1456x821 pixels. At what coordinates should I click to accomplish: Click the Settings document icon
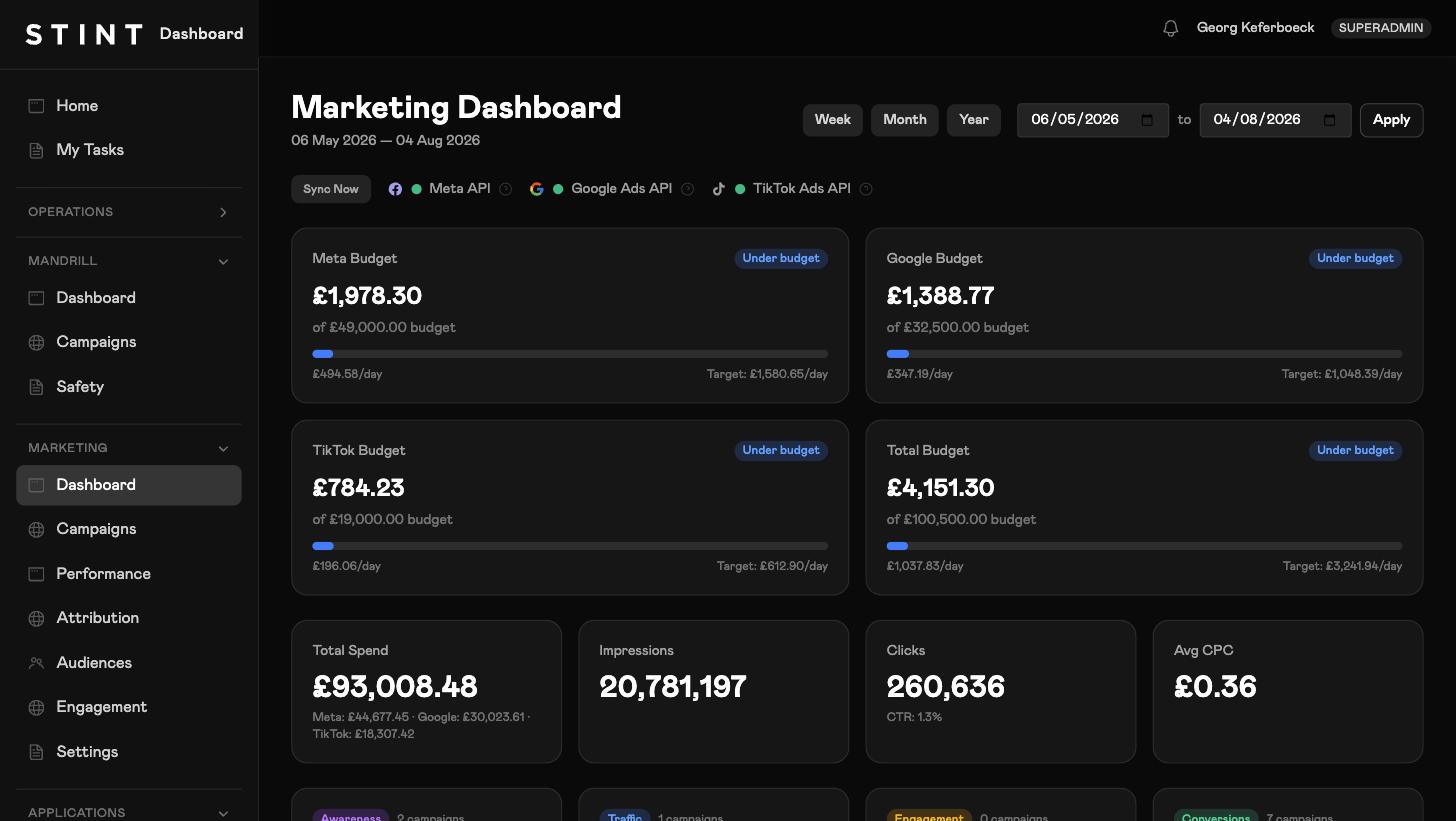(36, 752)
